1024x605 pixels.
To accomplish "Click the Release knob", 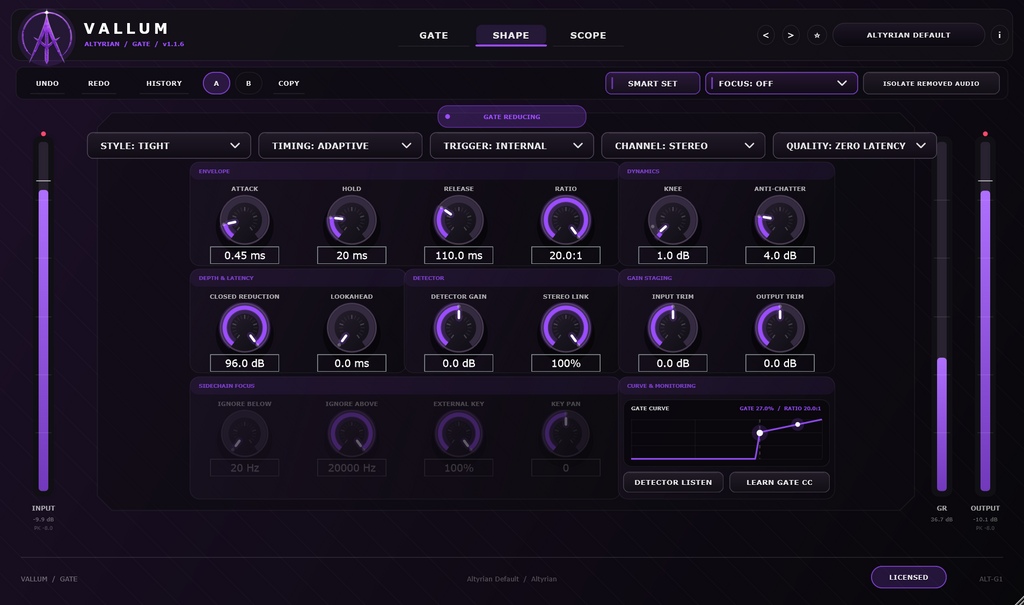I will tap(458, 220).
